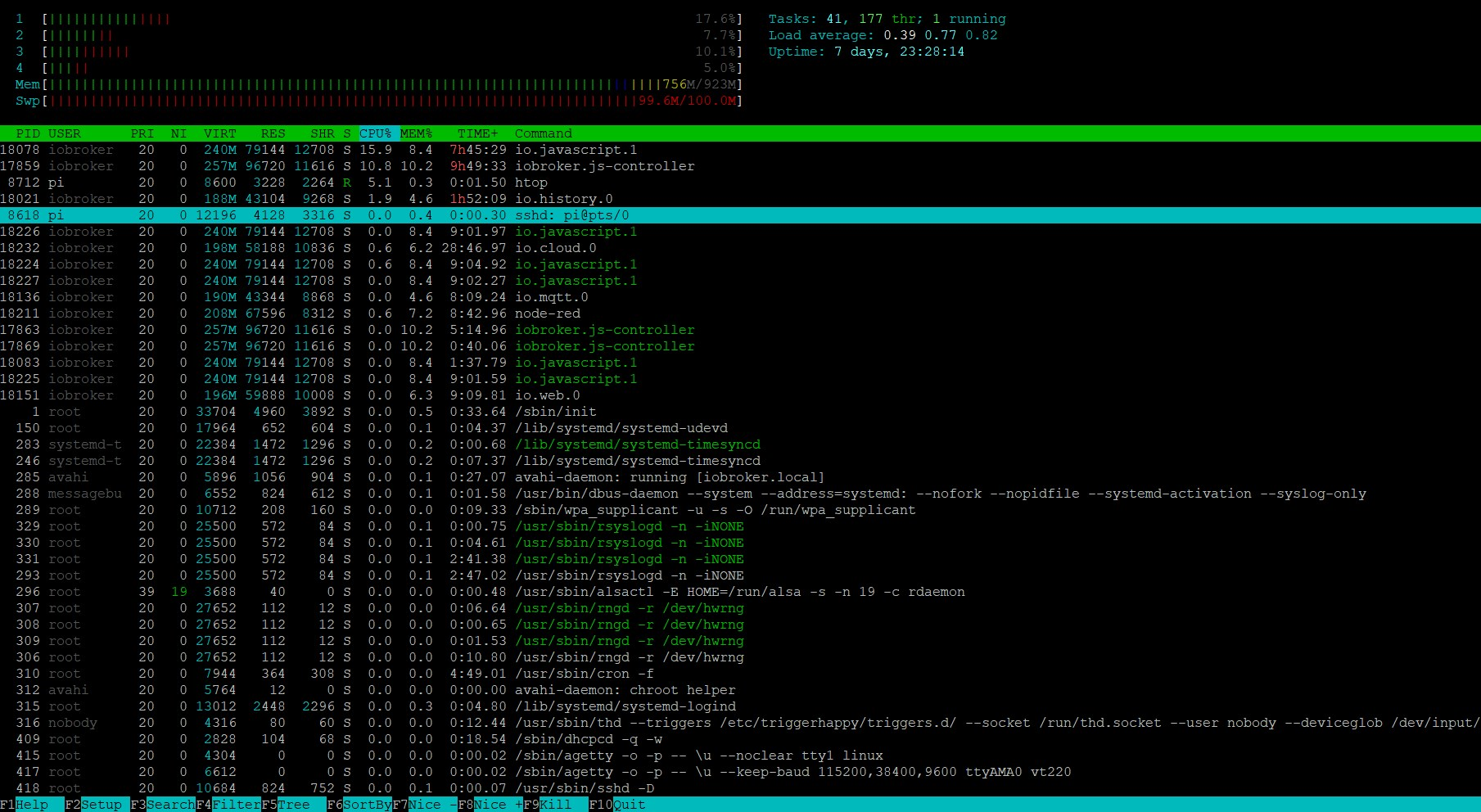Lower niceness with F7 Nice -
Screen dimensions: 1481x812
(x=425, y=805)
